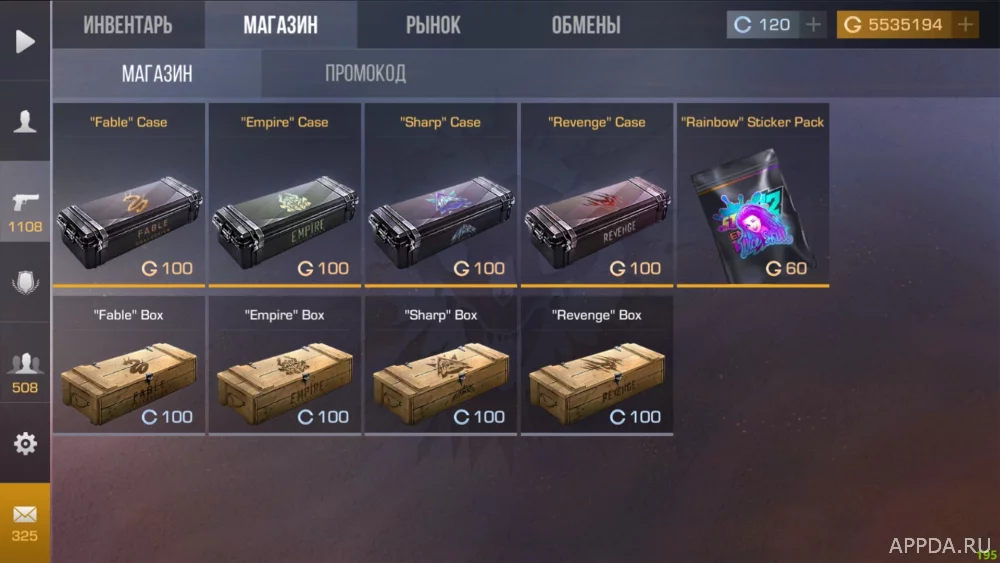This screenshot has width=1000, height=563.
Task: Select the "Sharp" Box crate
Action: (x=441, y=365)
